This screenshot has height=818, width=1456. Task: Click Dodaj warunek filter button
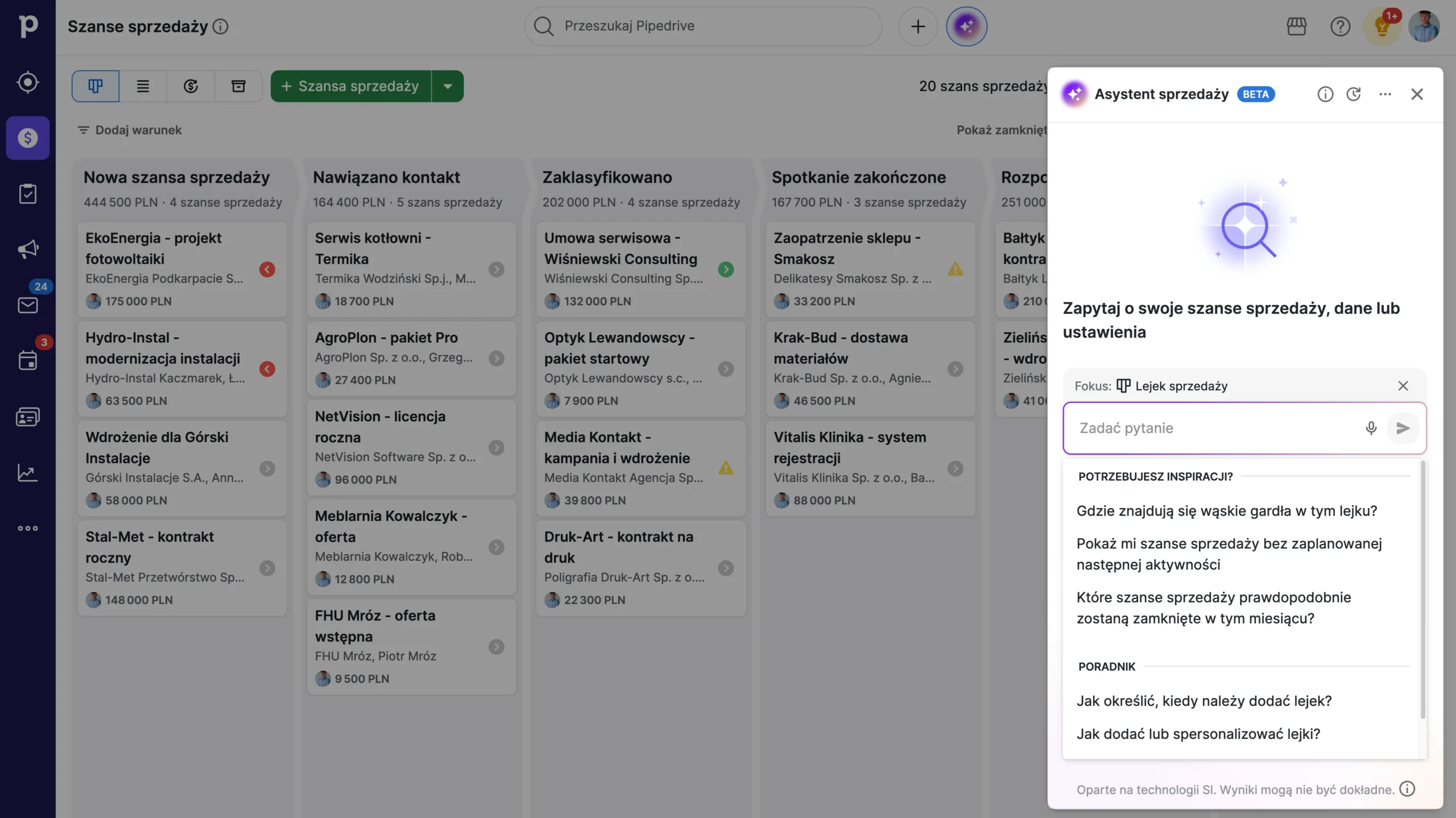point(130,130)
